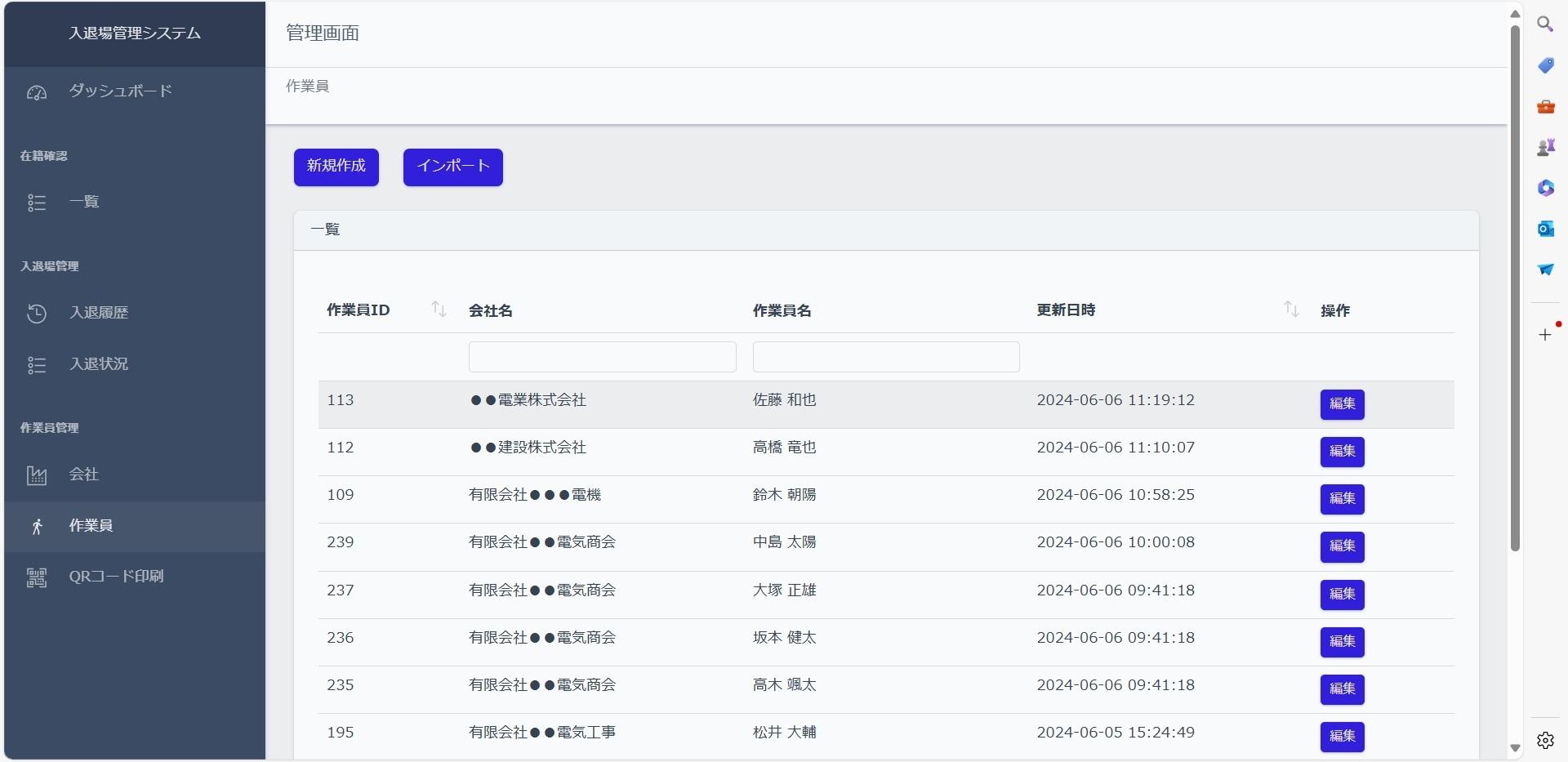
Task: Click worker ID 237 cell
Action: click(341, 590)
